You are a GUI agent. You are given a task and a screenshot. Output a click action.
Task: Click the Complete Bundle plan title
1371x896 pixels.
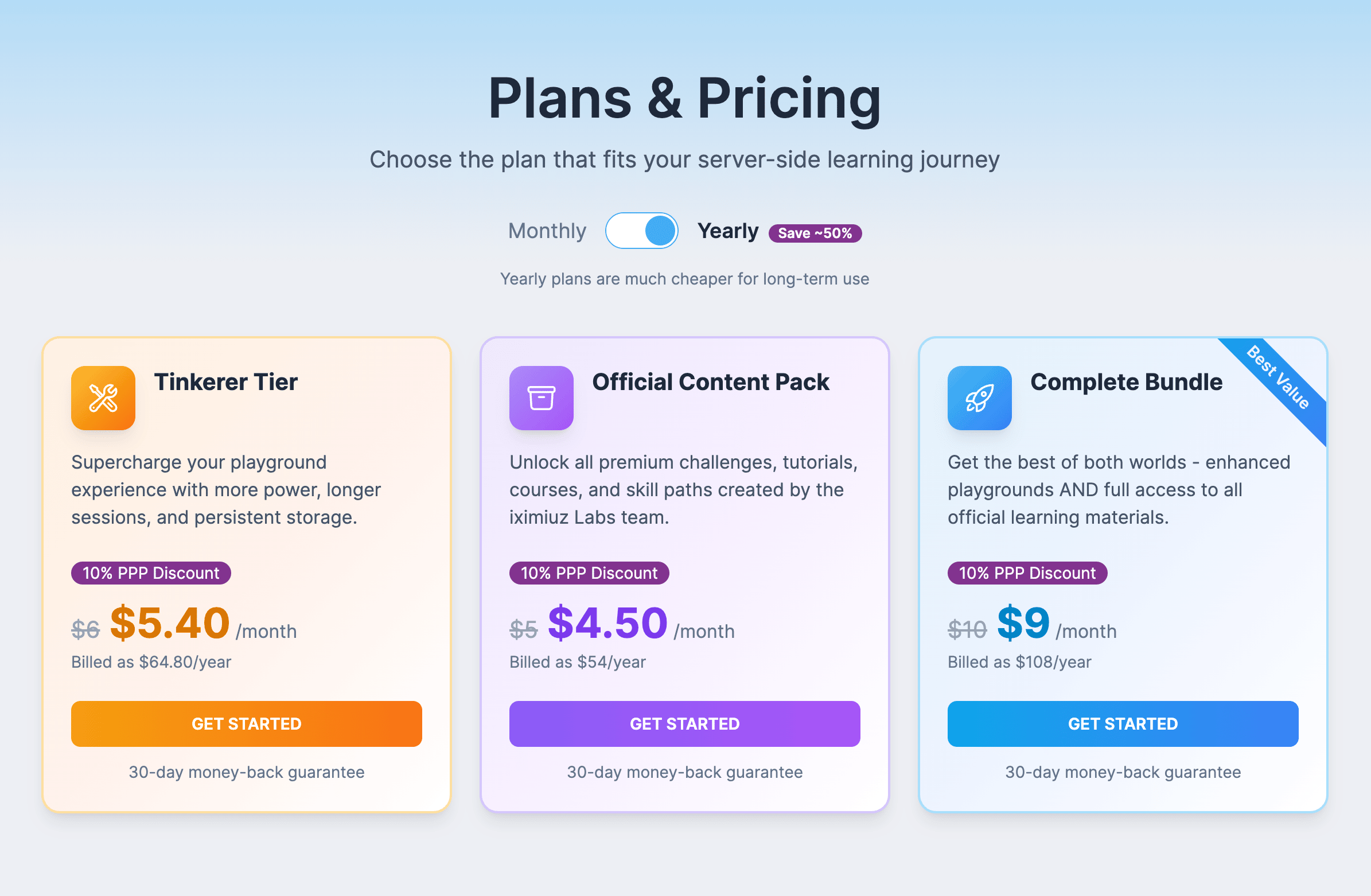1126,382
